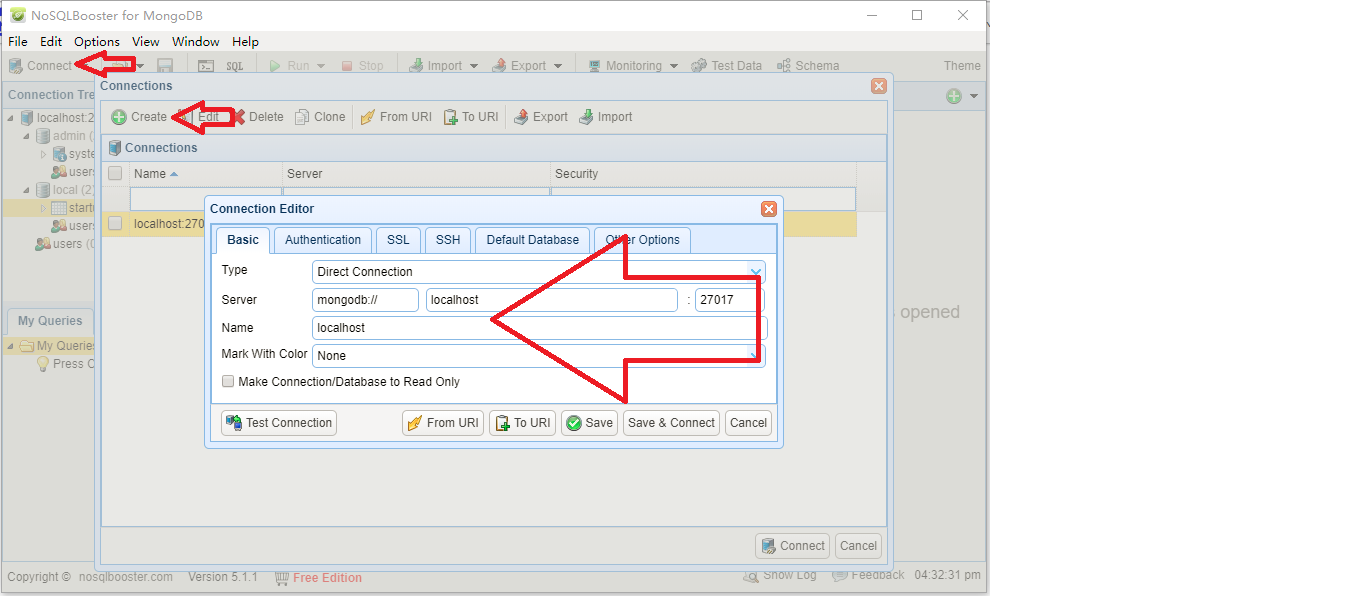Open dropdown arrow beside green plus icon
This screenshot has height=596, width=1360.
coord(973,96)
